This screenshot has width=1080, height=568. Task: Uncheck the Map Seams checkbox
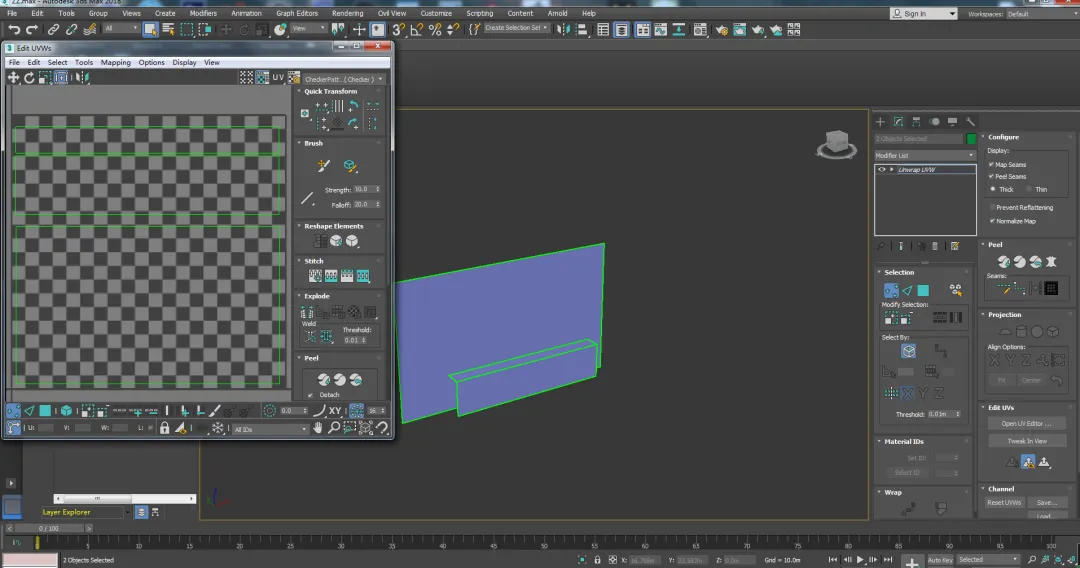click(x=991, y=164)
